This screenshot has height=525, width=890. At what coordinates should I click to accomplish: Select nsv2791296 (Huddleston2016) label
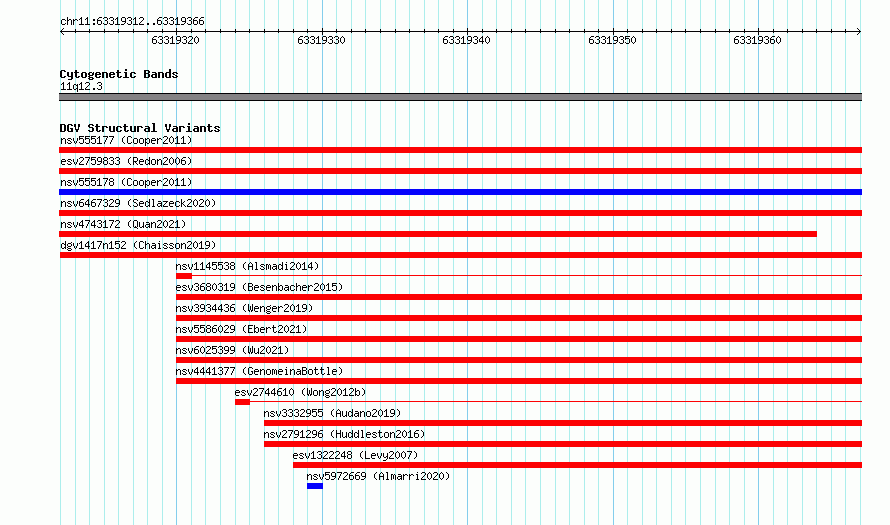tap(344, 434)
